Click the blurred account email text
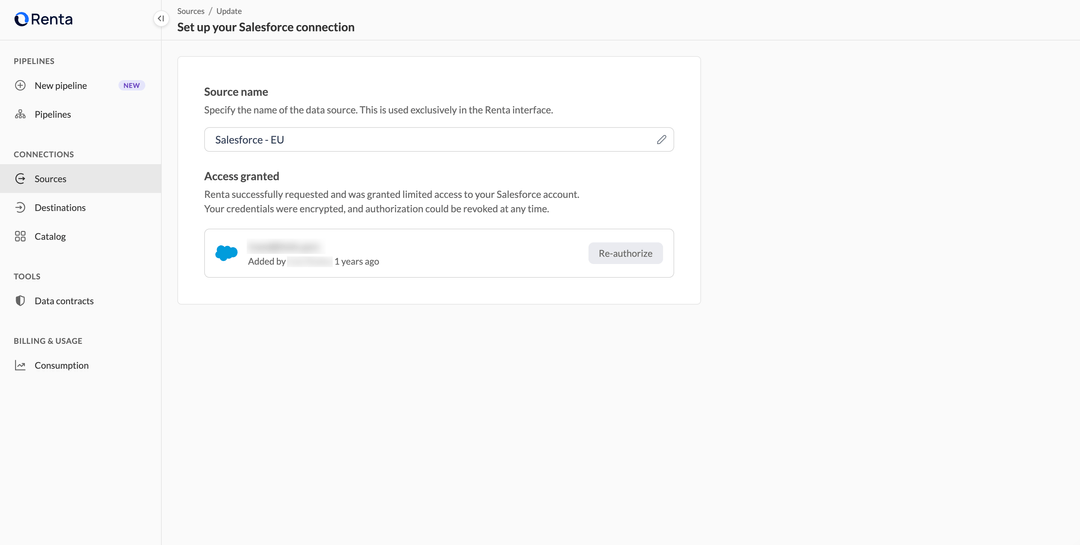Screen dimensions: 1080x545 285,247
